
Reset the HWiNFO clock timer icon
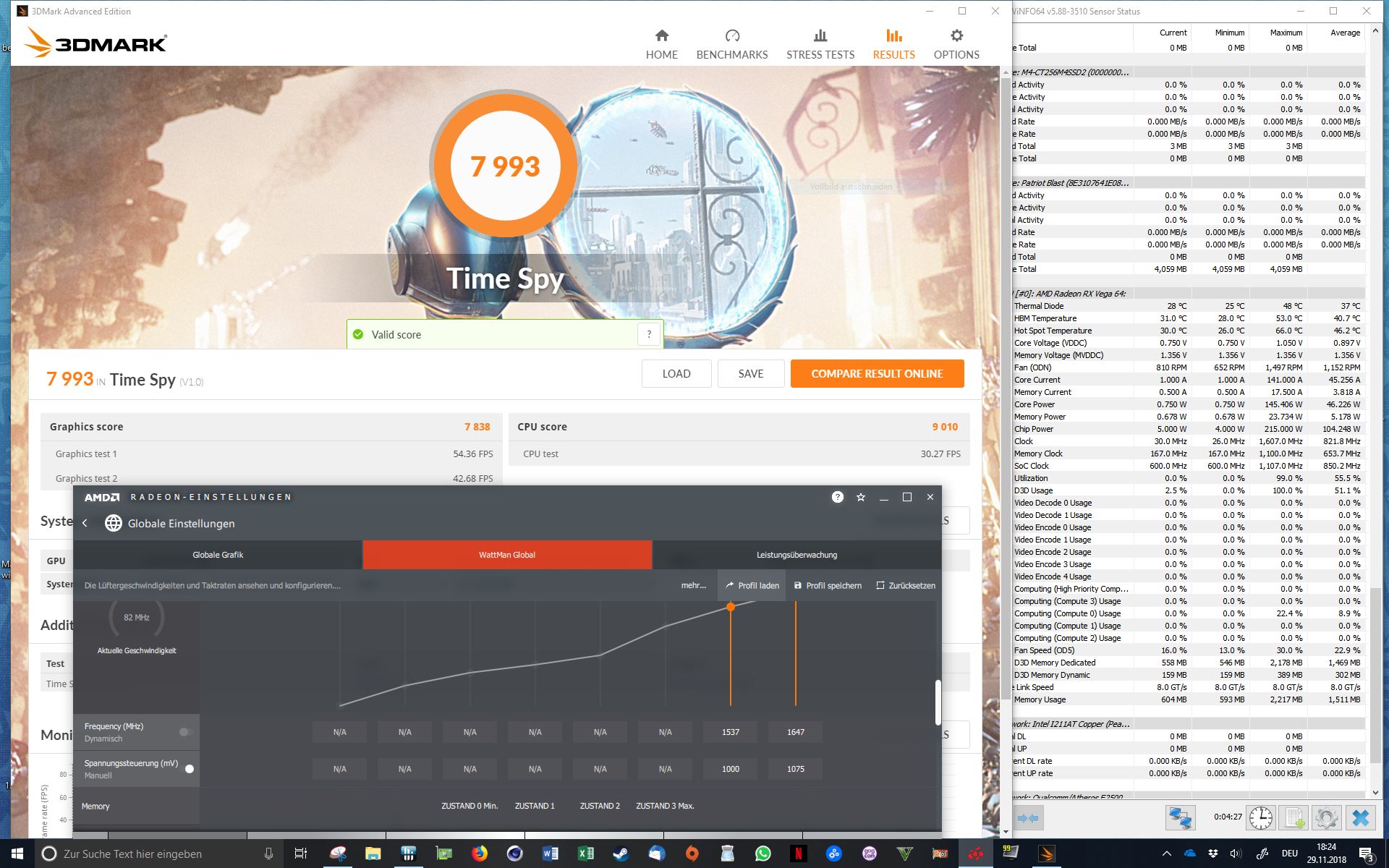[x=1260, y=817]
